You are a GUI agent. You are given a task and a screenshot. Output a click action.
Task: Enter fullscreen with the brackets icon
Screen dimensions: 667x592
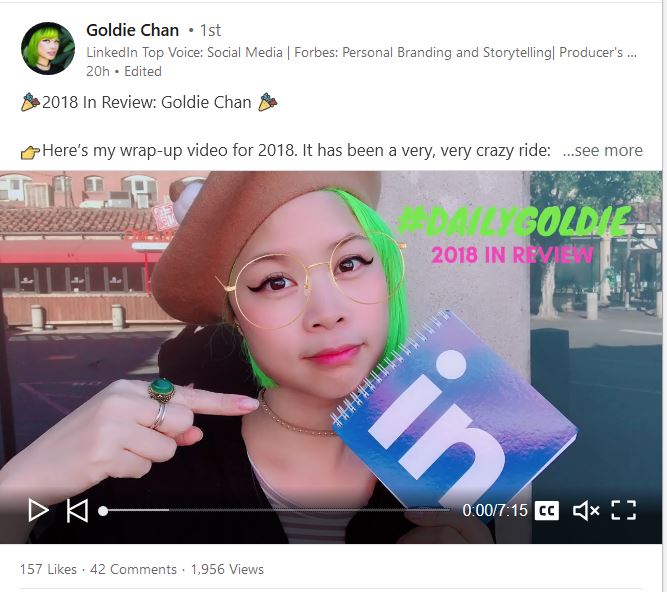pyautogui.click(x=624, y=510)
